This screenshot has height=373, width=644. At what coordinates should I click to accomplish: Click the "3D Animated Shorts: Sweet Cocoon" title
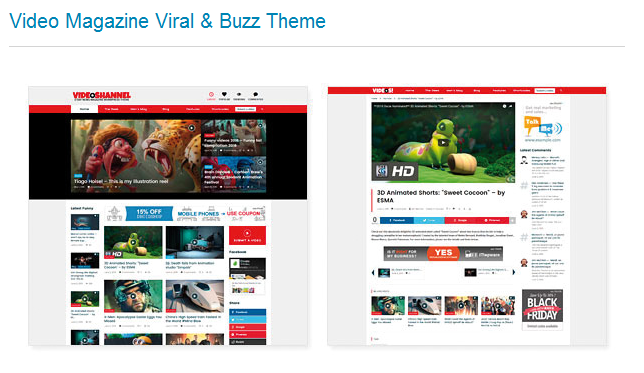[x=441, y=196]
